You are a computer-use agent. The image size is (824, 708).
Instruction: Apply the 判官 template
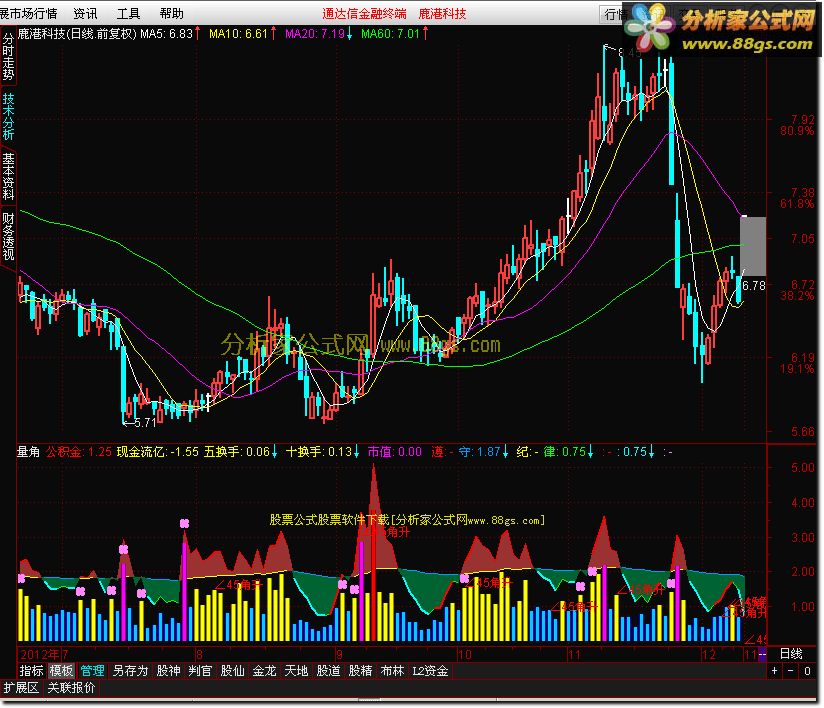coord(200,671)
